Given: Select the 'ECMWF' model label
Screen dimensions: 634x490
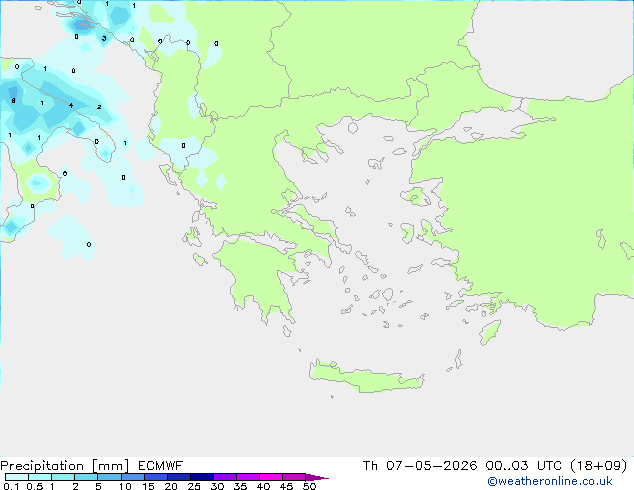Looking at the screenshot, I should [161, 466].
